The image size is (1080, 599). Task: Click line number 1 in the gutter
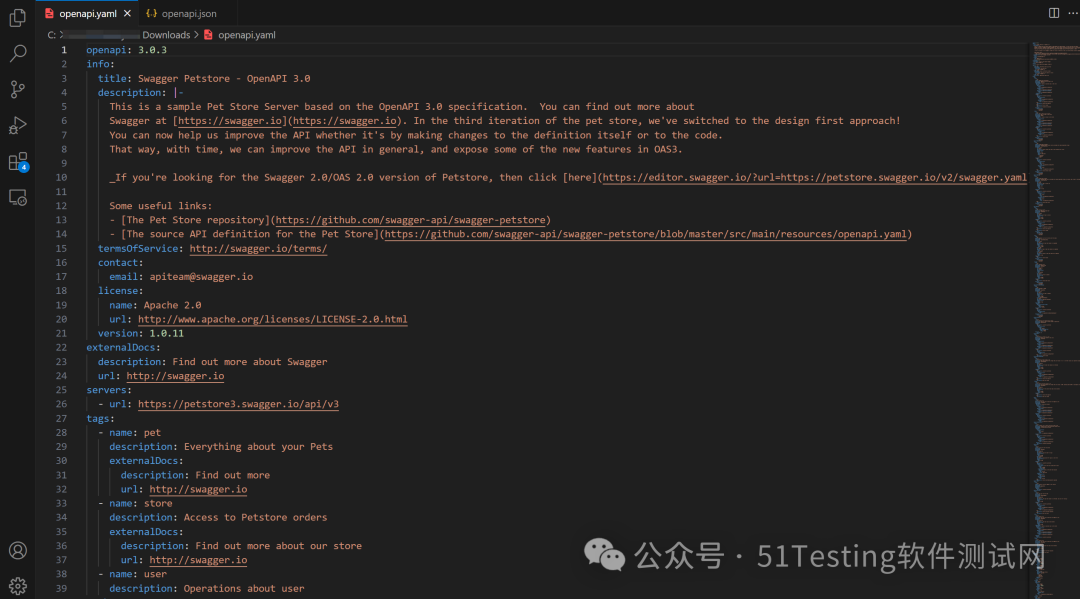(x=64, y=50)
